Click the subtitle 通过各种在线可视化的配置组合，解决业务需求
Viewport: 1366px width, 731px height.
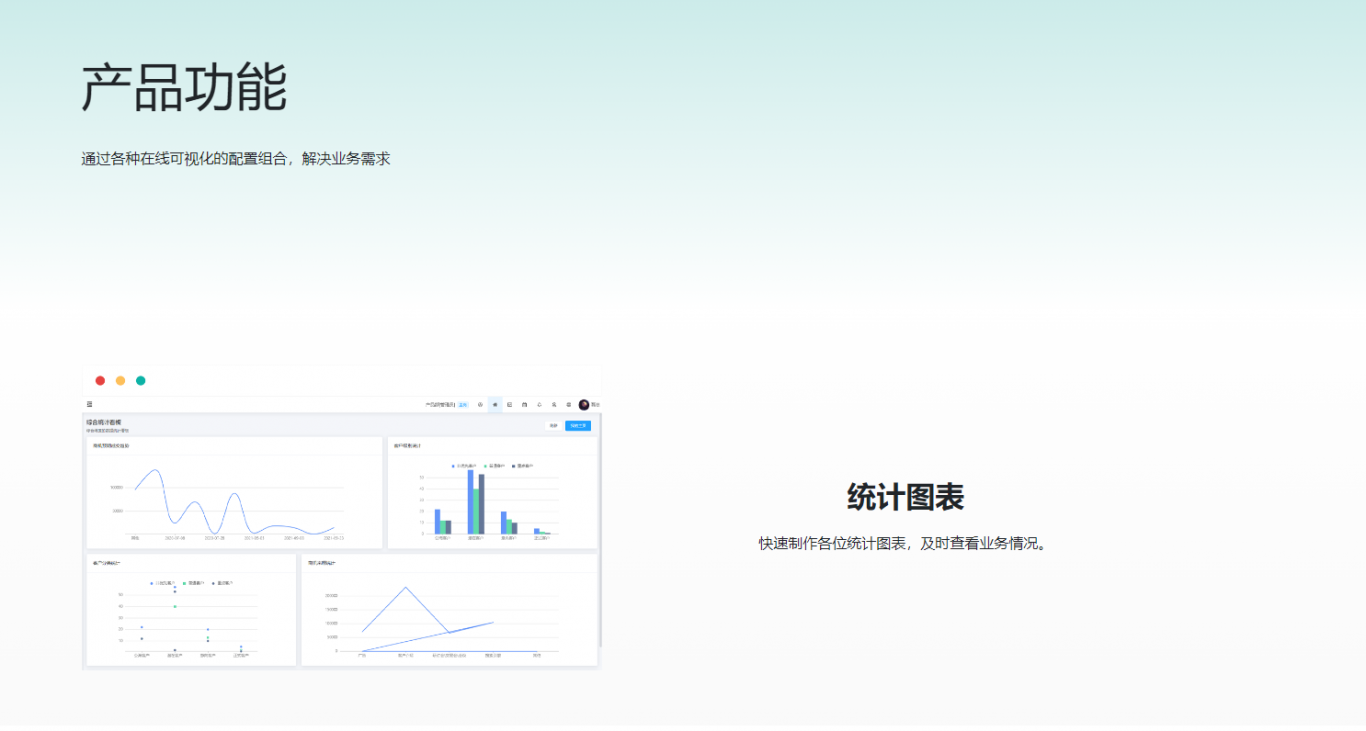[236, 158]
